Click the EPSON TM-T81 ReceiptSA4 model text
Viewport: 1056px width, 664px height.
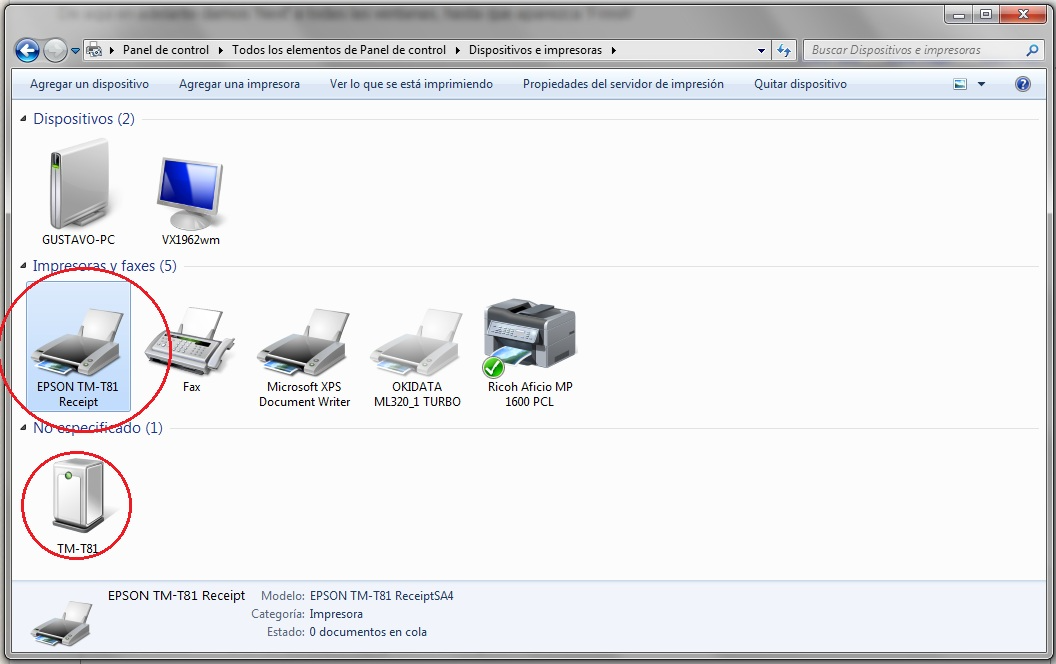382,596
